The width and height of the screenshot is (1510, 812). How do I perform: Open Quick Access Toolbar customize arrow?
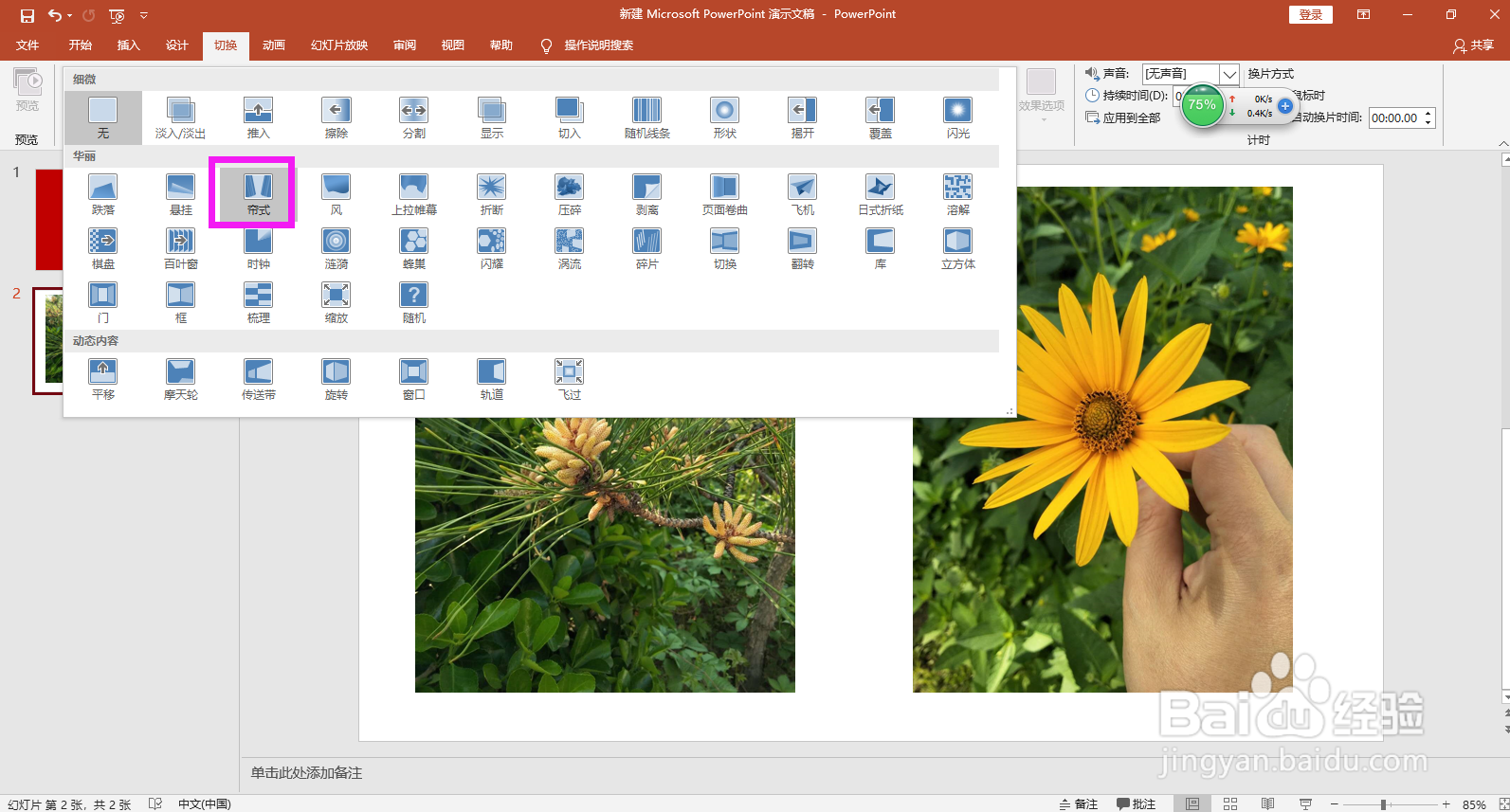coord(144,16)
